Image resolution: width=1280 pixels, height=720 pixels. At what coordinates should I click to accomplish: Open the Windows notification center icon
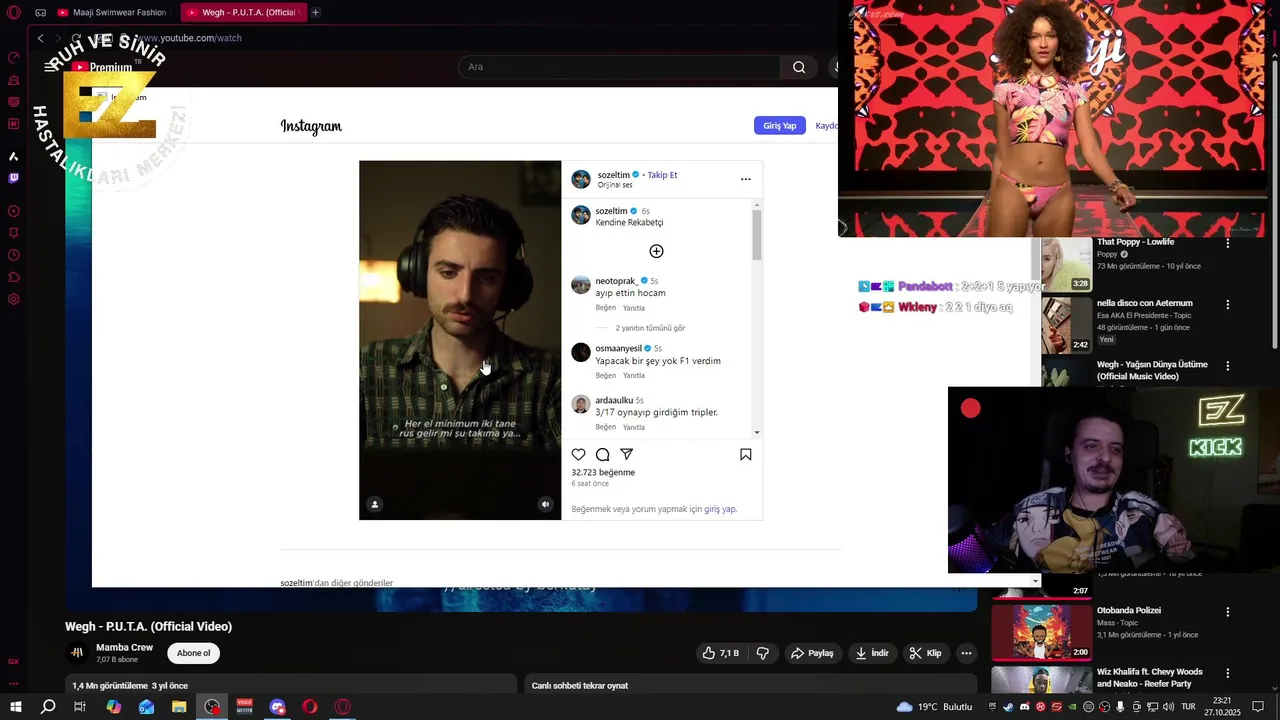coord(1258,707)
